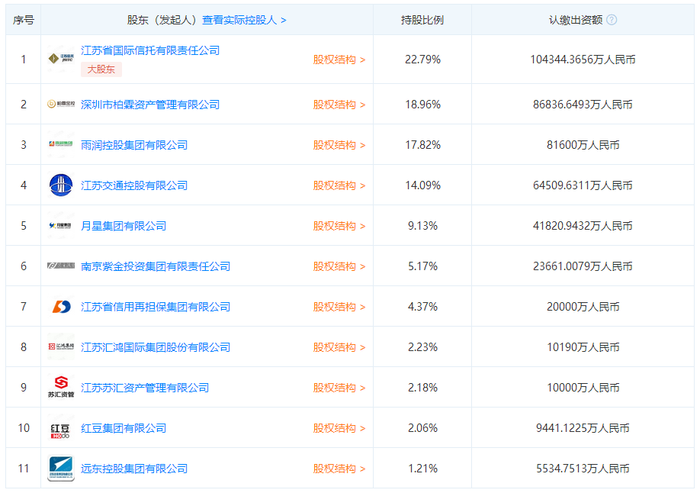Expand 股权结构 for 远东控股集团有限公司

pos(339,468)
